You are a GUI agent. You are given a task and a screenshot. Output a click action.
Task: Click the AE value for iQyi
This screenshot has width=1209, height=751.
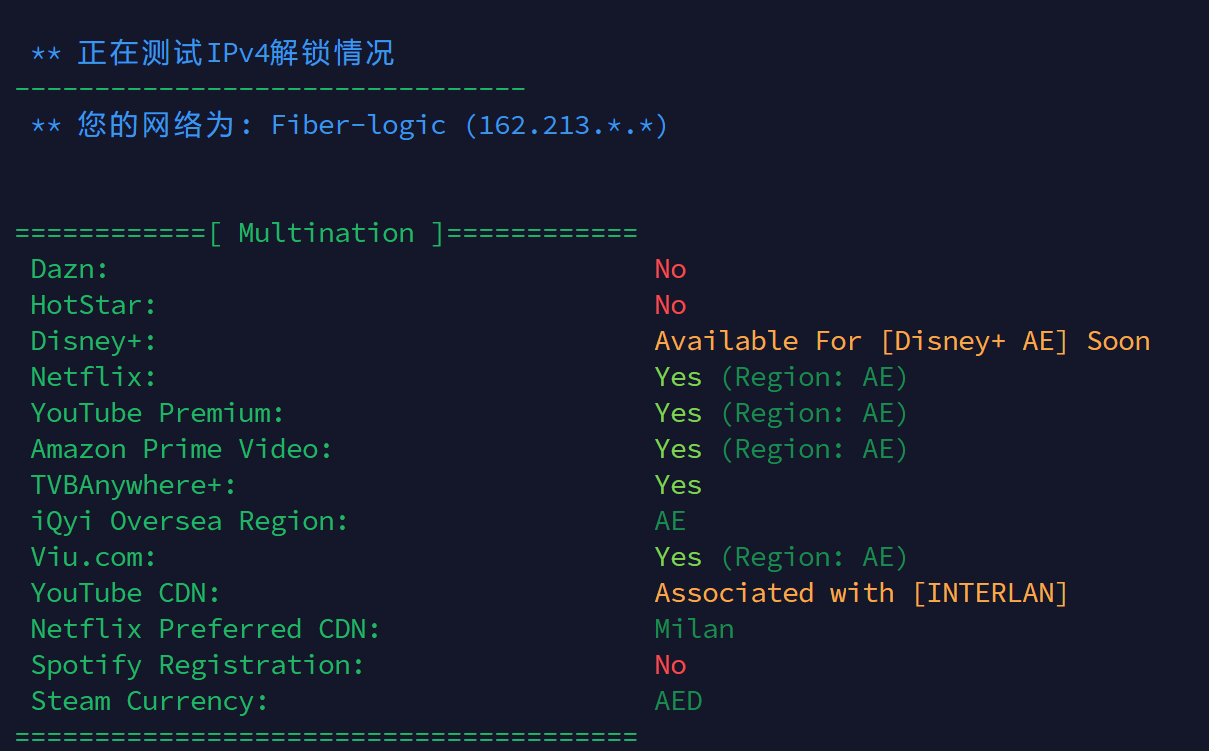tap(670, 521)
